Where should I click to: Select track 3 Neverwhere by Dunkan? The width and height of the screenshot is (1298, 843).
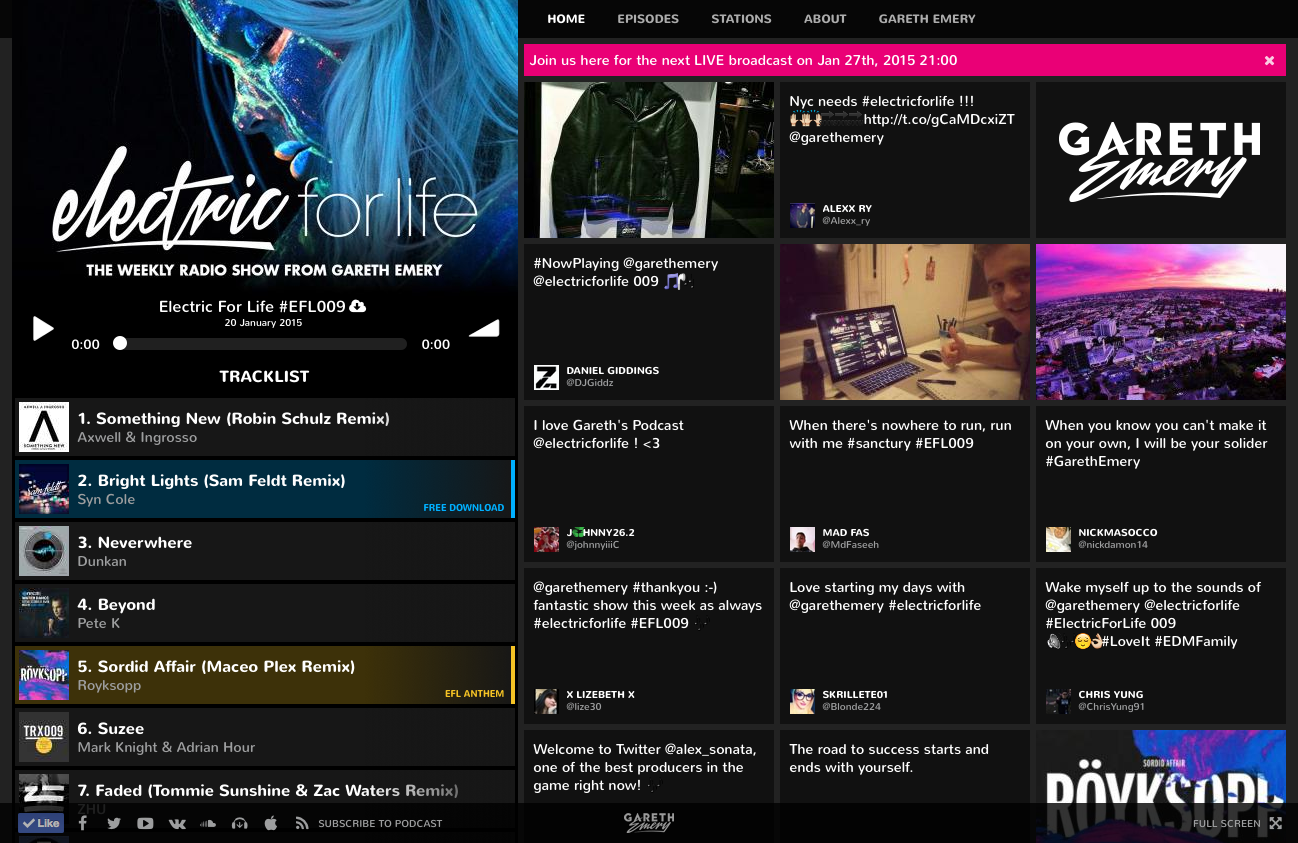[x=265, y=551]
